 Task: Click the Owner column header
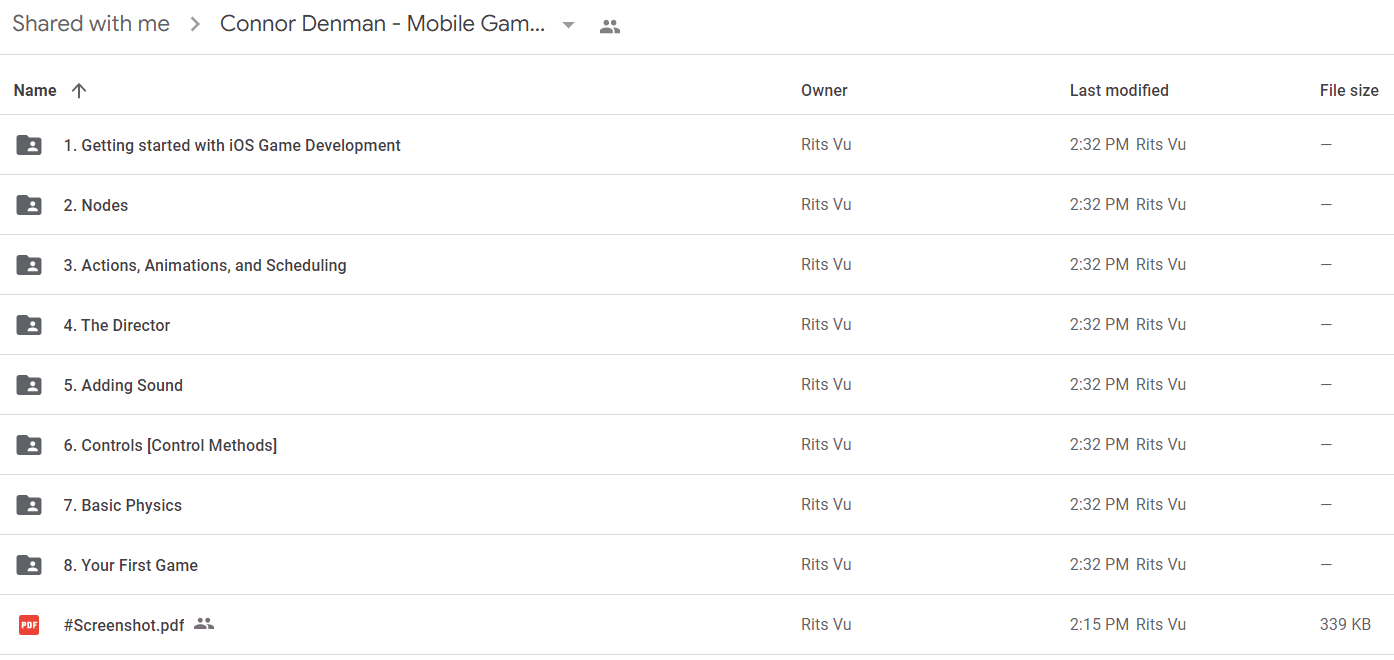(824, 90)
